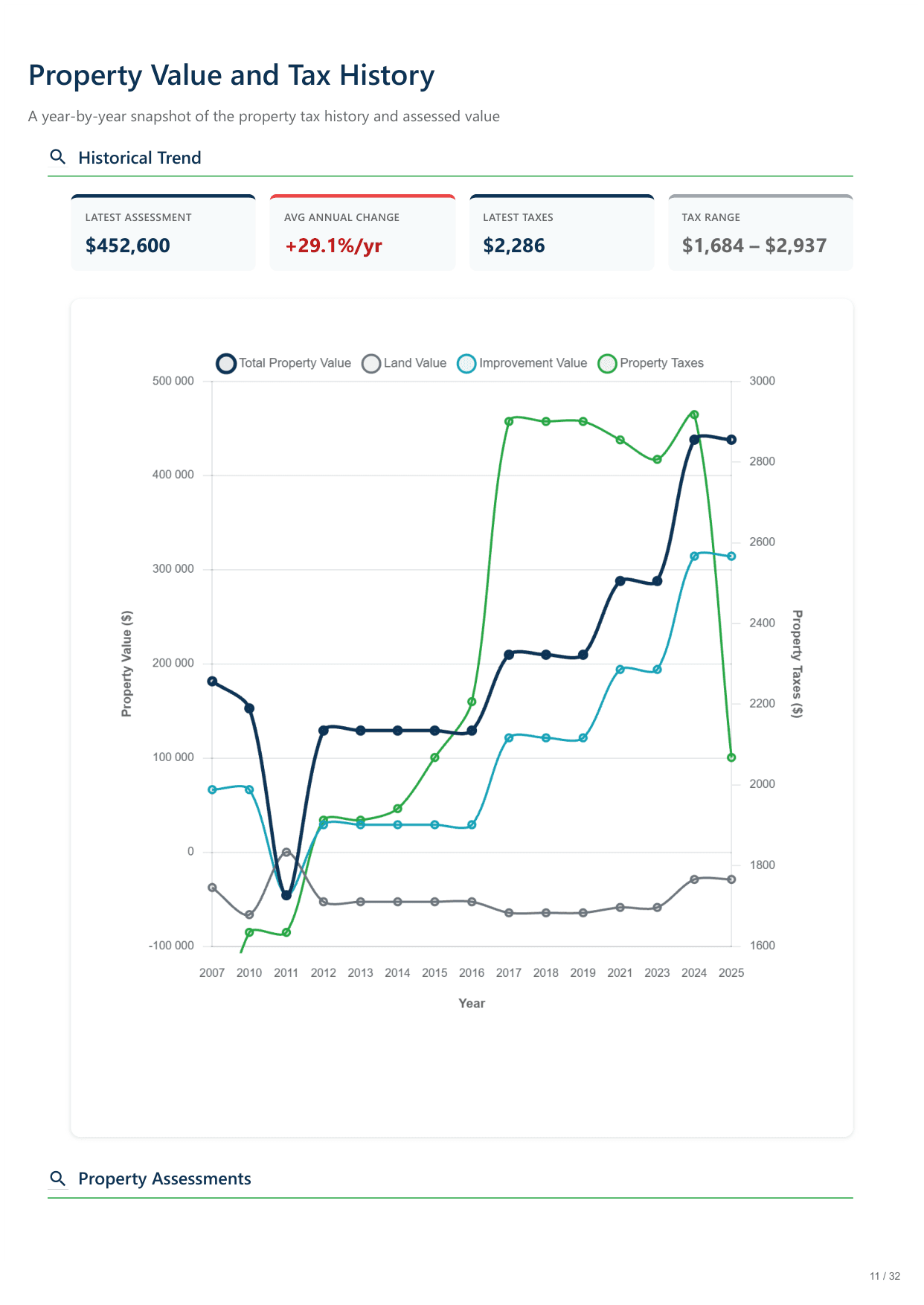Click the Property Assessments magnifier icon
924x1305 pixels.
(x=57, y=1179)
